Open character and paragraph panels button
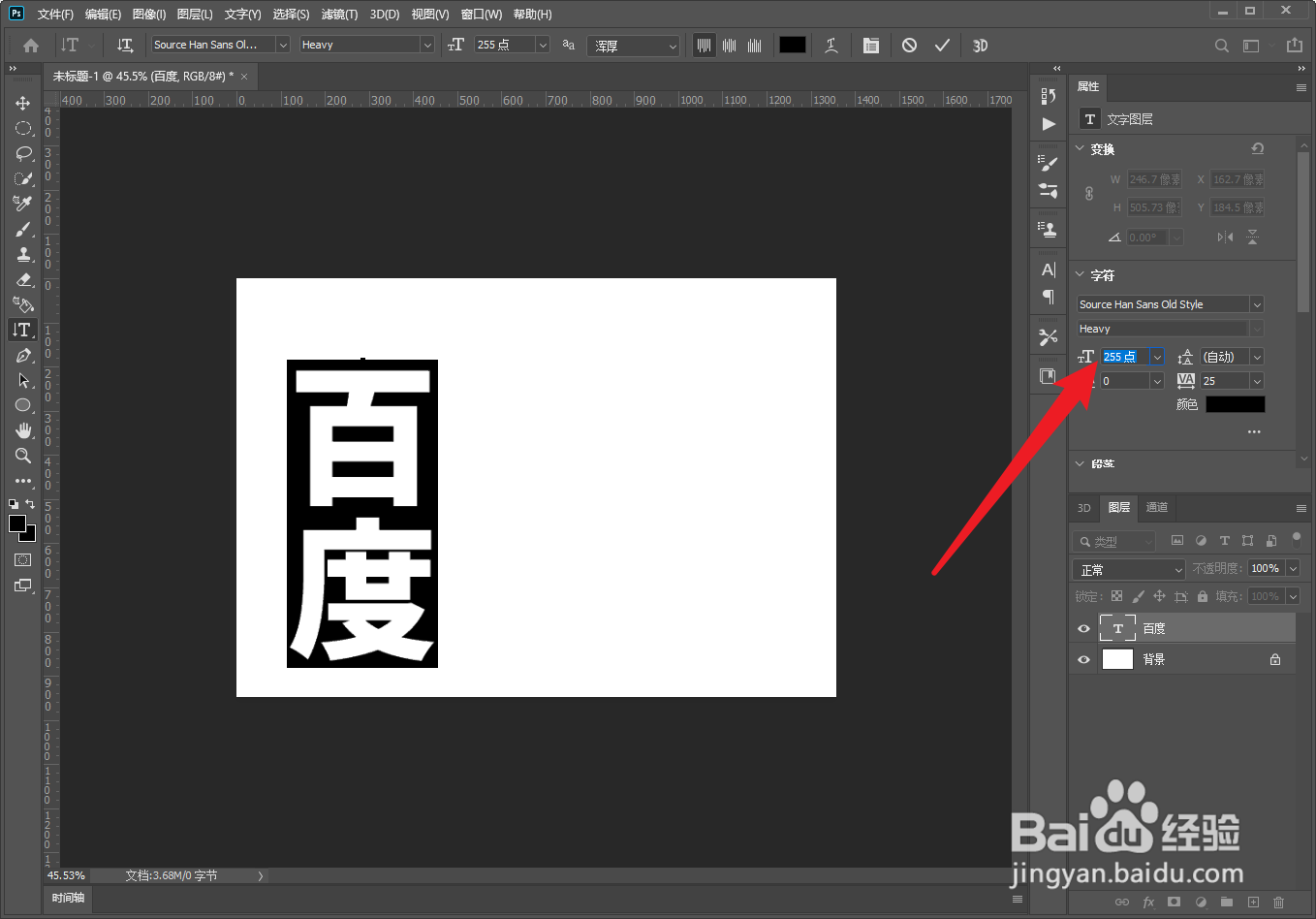 (871, 46)
